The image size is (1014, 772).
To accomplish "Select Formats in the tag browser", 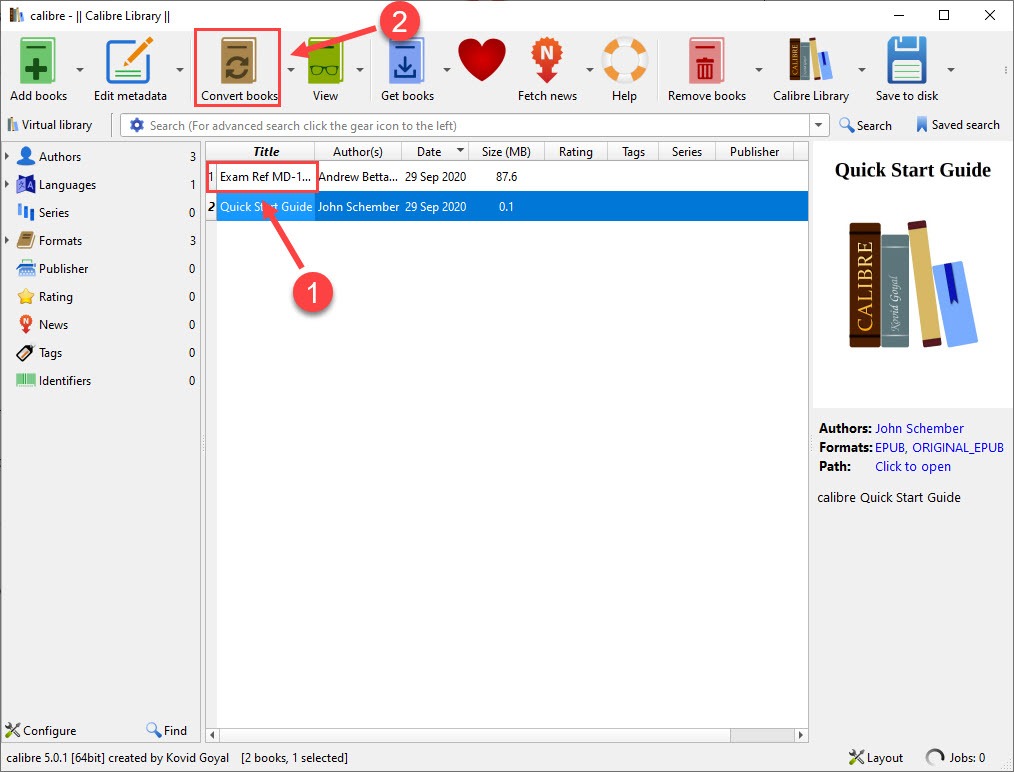I will pos(60,241).
